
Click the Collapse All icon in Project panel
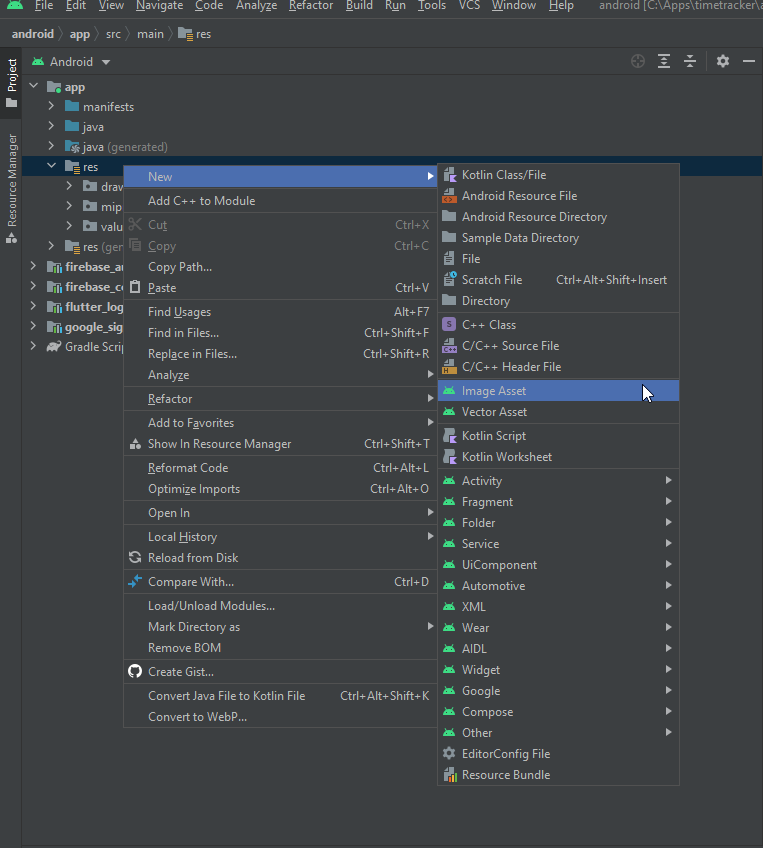(x=690, y=61)
